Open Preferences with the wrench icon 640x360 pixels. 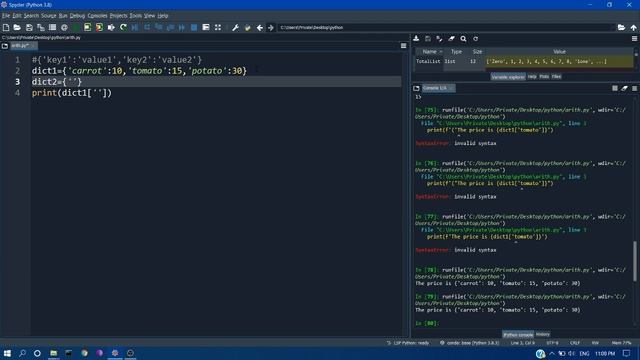(236, 27)
